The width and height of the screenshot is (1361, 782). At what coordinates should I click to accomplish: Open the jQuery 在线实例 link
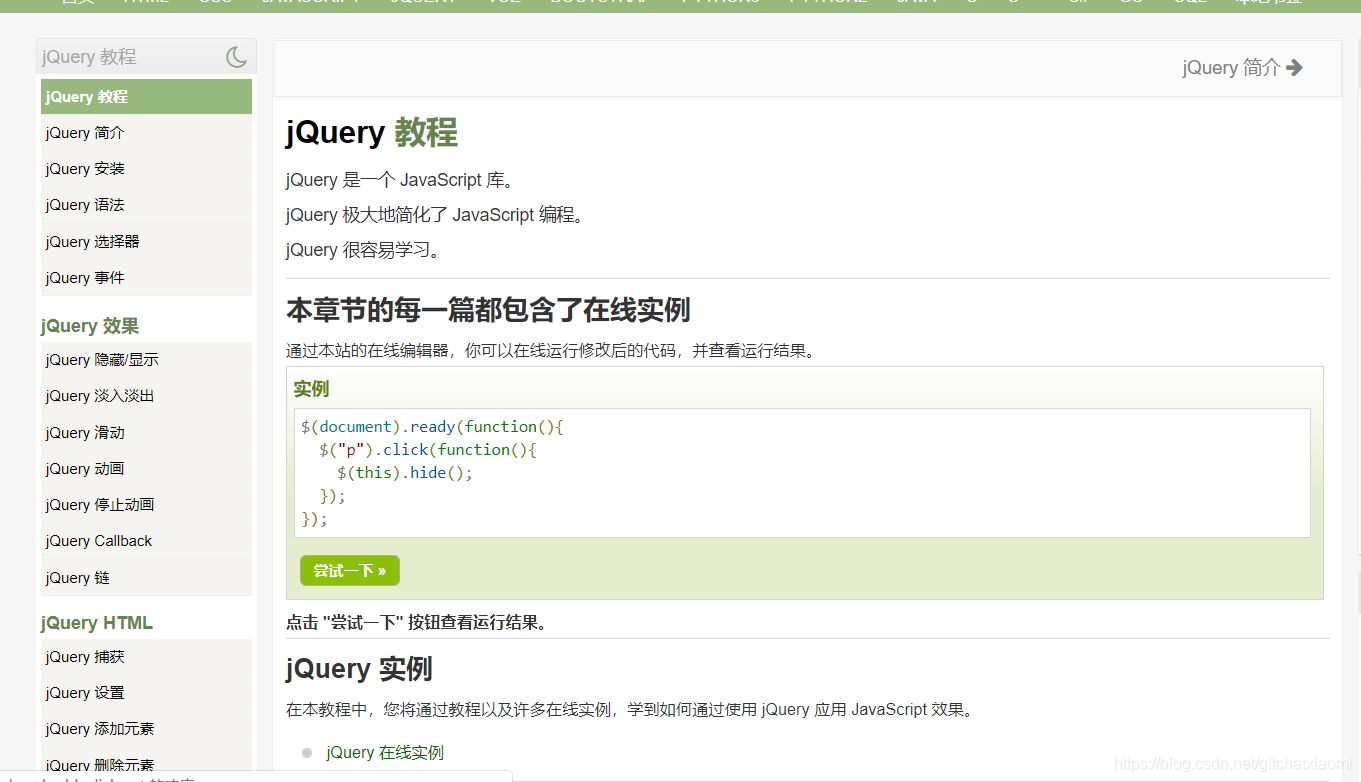coord(385,753)
